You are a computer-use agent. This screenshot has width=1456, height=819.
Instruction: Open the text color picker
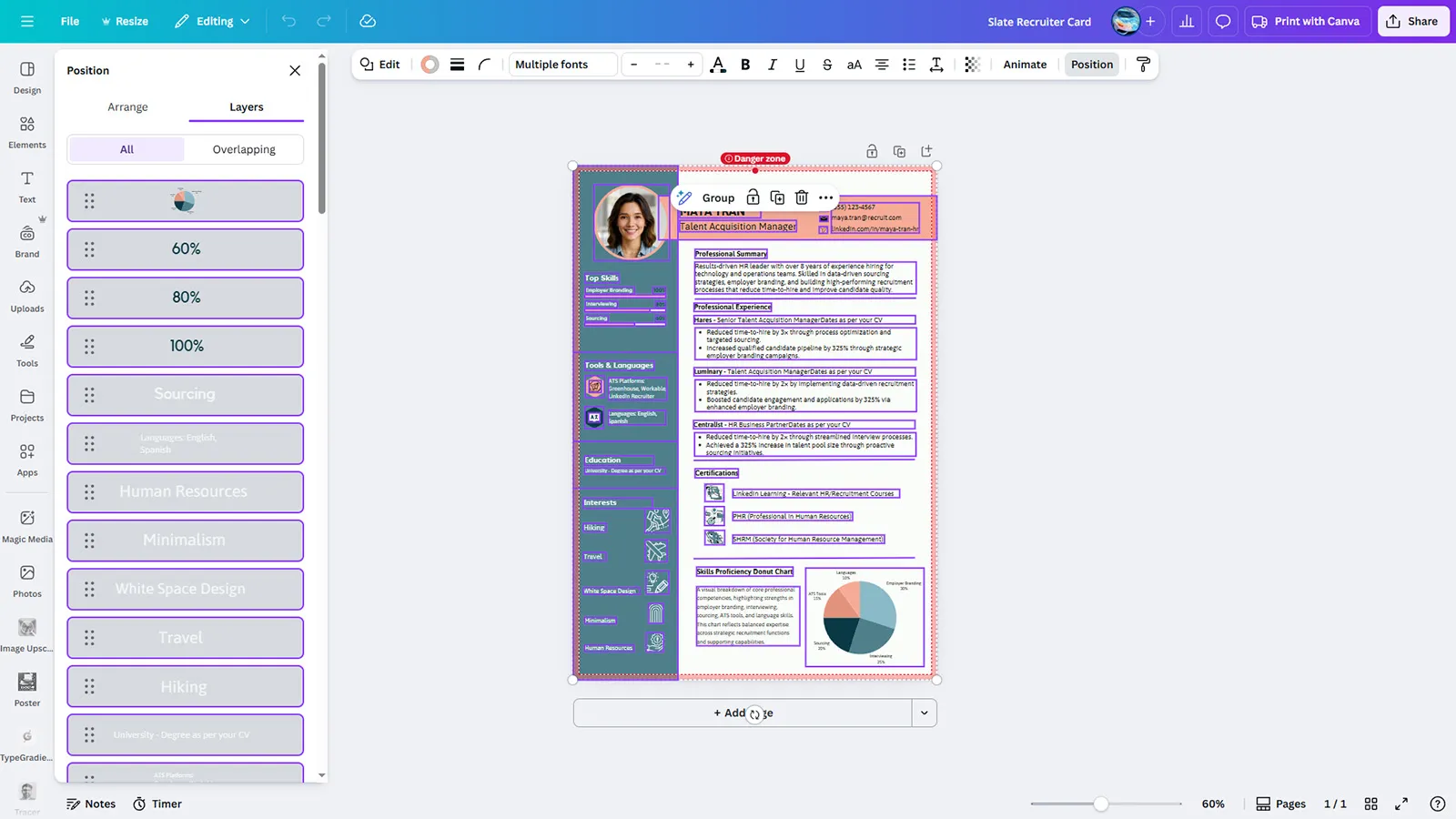[718, 65]
